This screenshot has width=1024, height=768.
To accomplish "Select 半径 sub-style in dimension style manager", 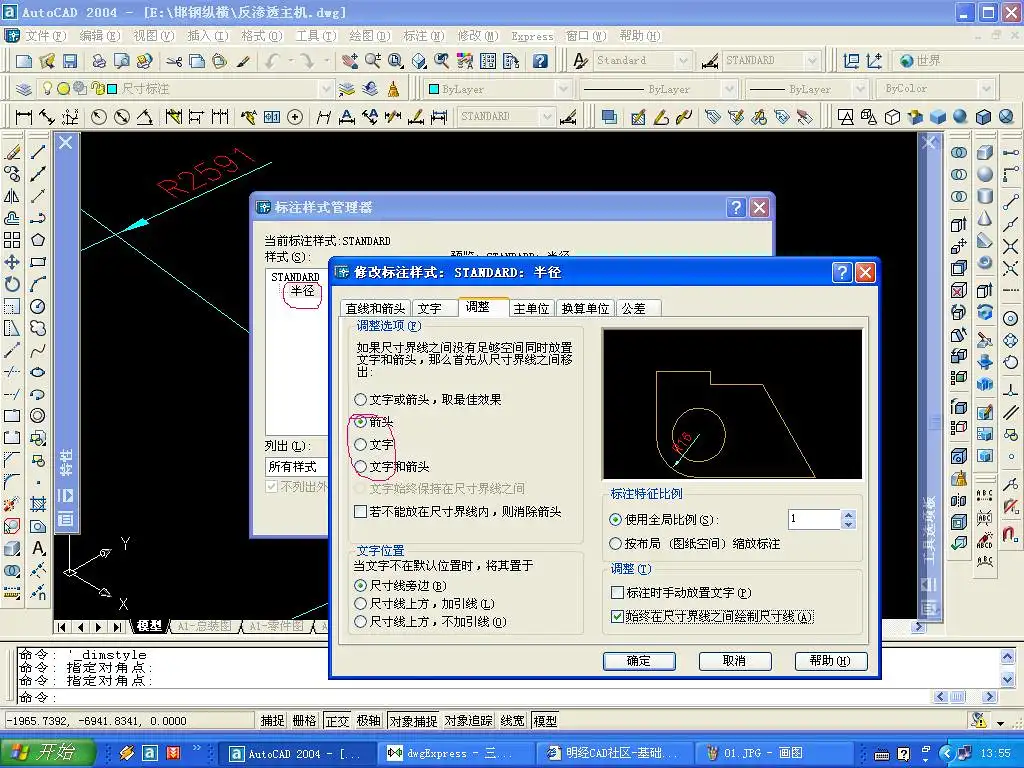I will pyautogui.click(x=302, y=291).
